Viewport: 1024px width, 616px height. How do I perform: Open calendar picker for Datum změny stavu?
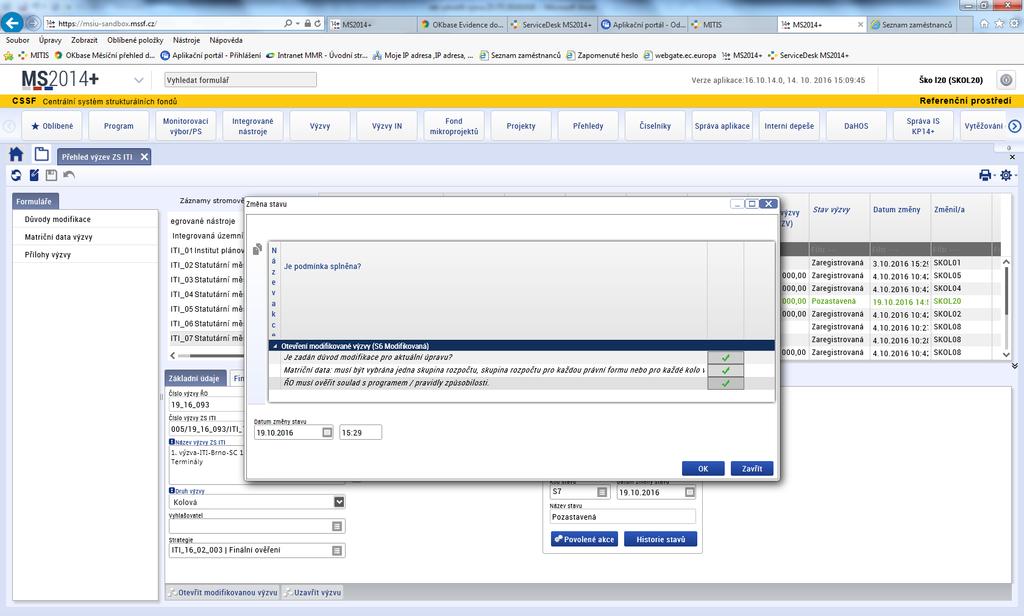point(327,432)
